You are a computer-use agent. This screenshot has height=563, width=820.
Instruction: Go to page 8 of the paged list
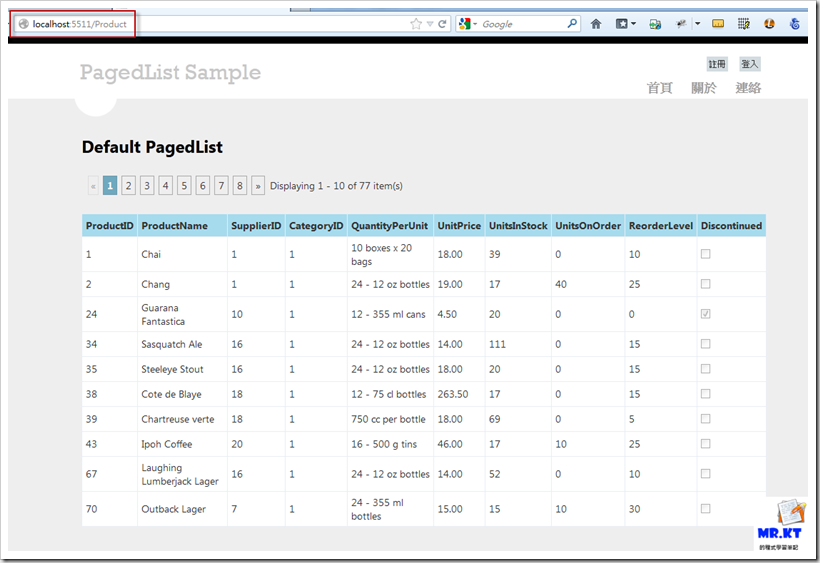point(240,186)
